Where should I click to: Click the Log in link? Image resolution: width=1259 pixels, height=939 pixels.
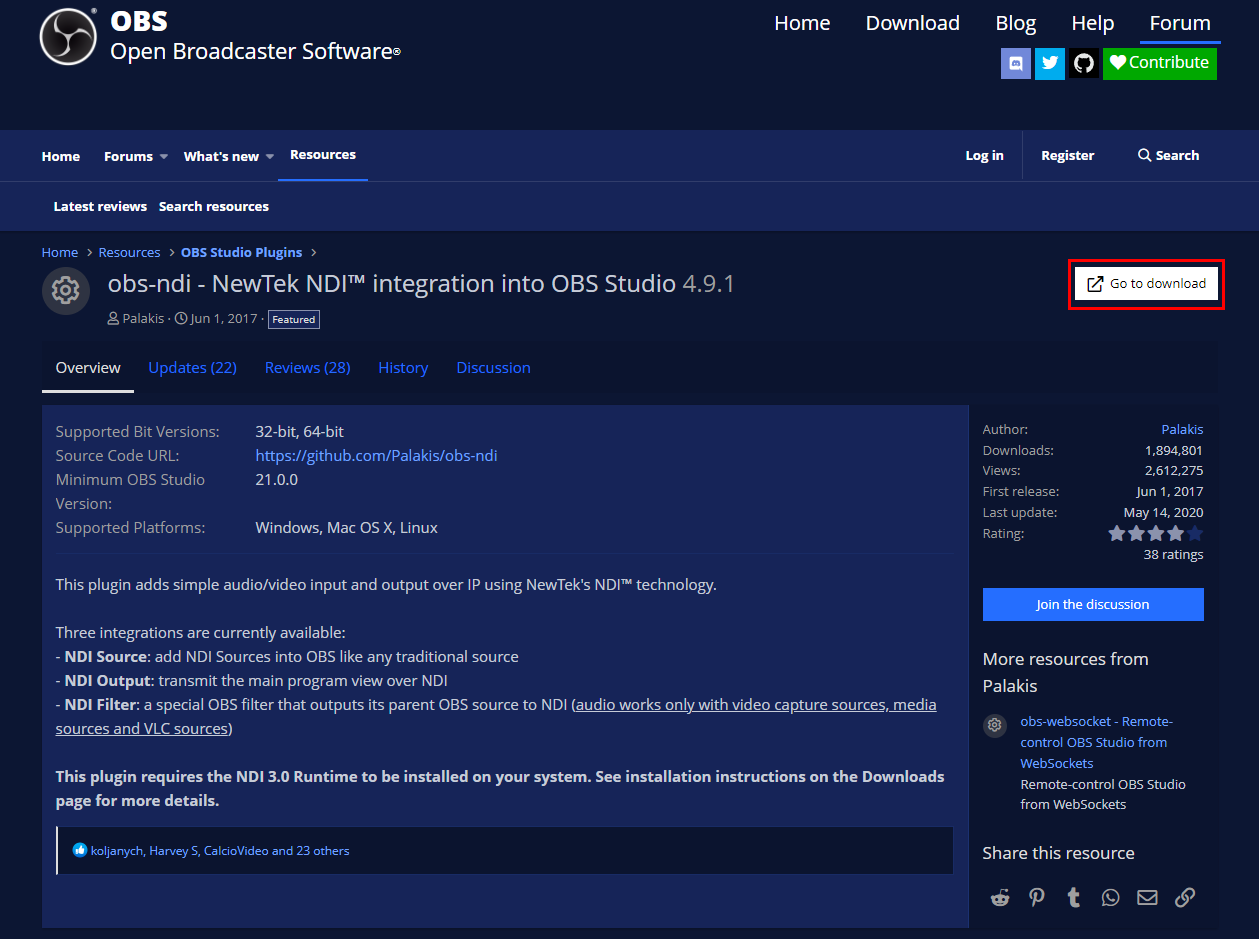pos(984,155)
